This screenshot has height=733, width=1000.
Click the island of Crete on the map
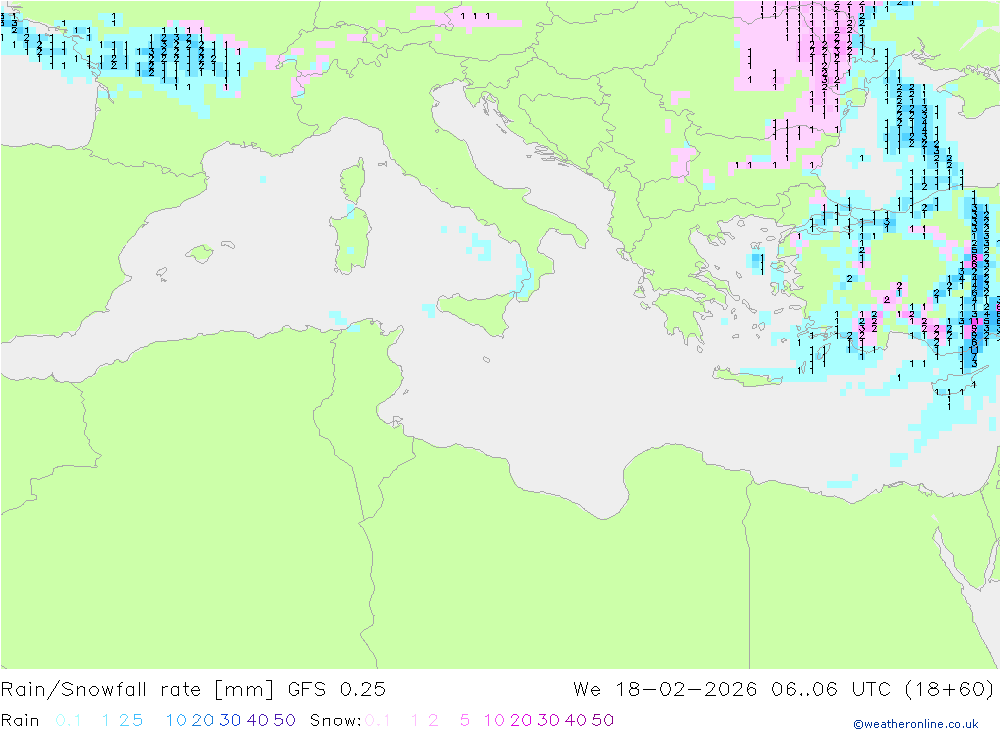tap(747, 376)
